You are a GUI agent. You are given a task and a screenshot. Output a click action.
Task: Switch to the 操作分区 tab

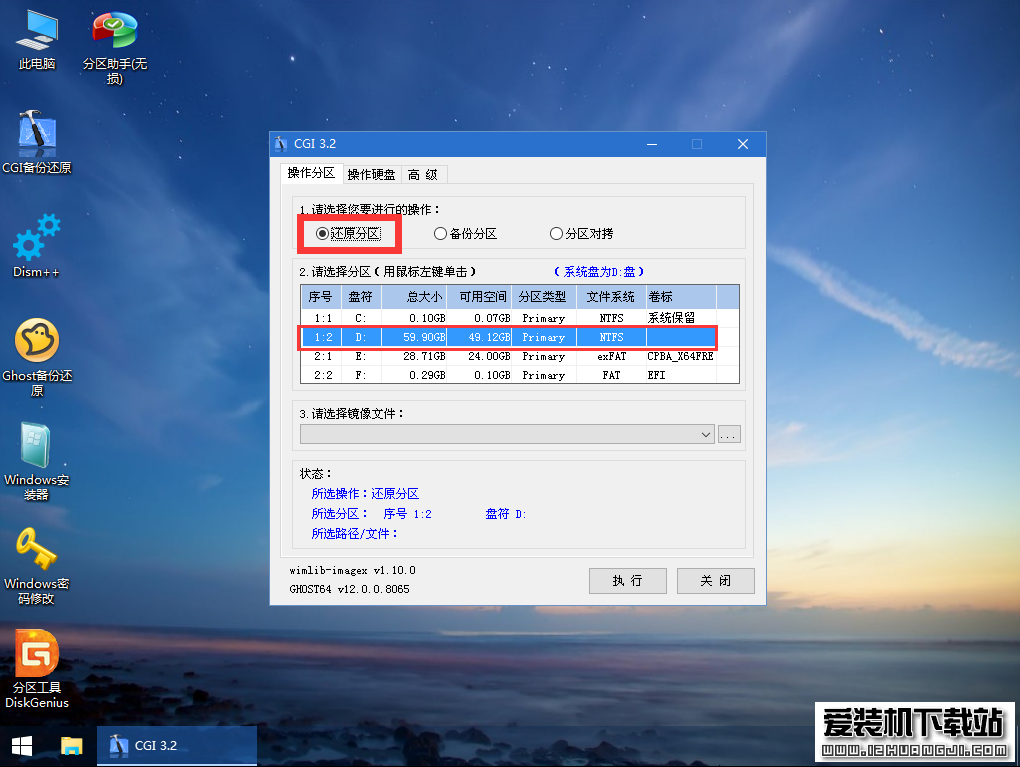tap(311, 173)
